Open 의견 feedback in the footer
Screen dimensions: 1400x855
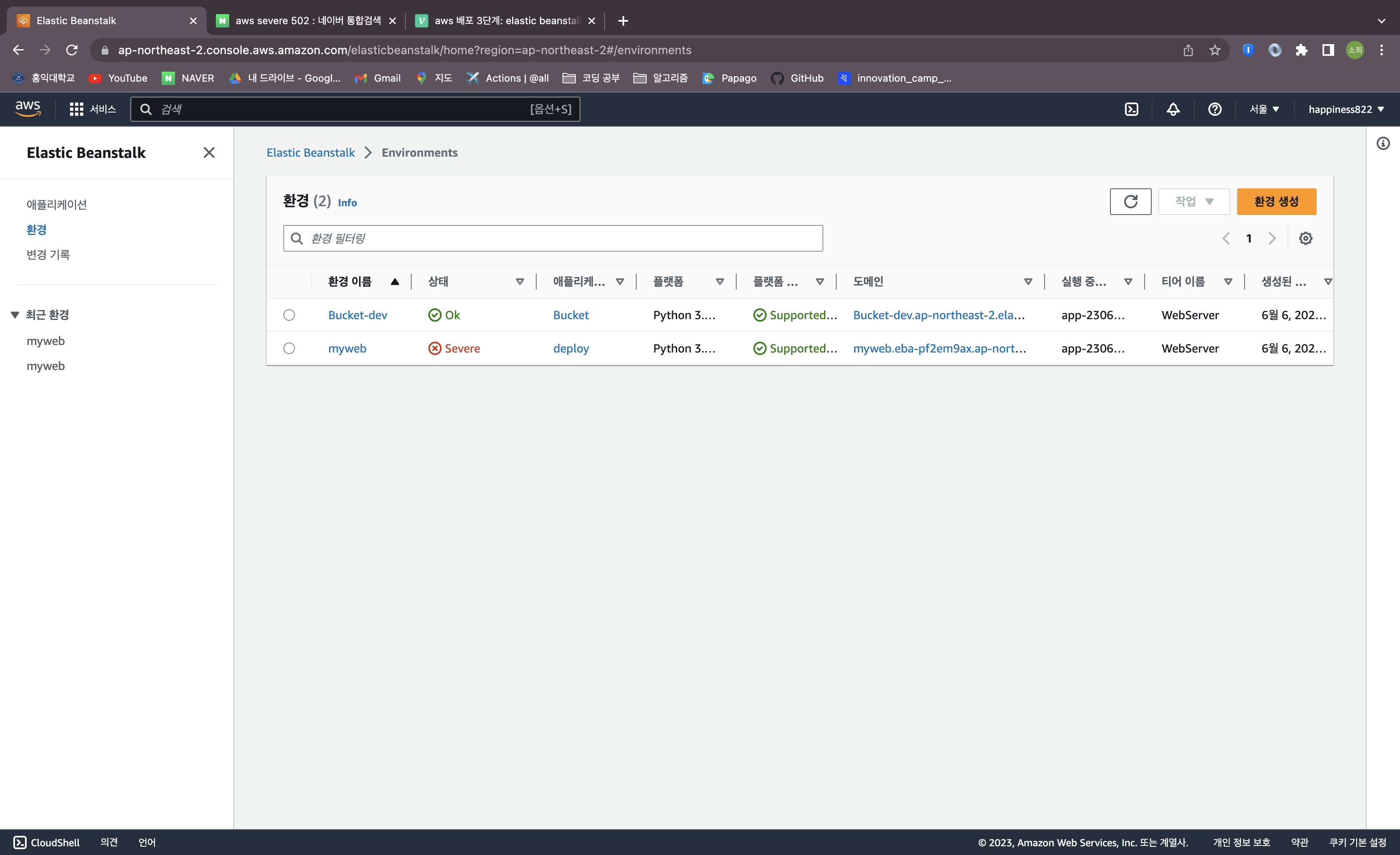pos(109,842)
